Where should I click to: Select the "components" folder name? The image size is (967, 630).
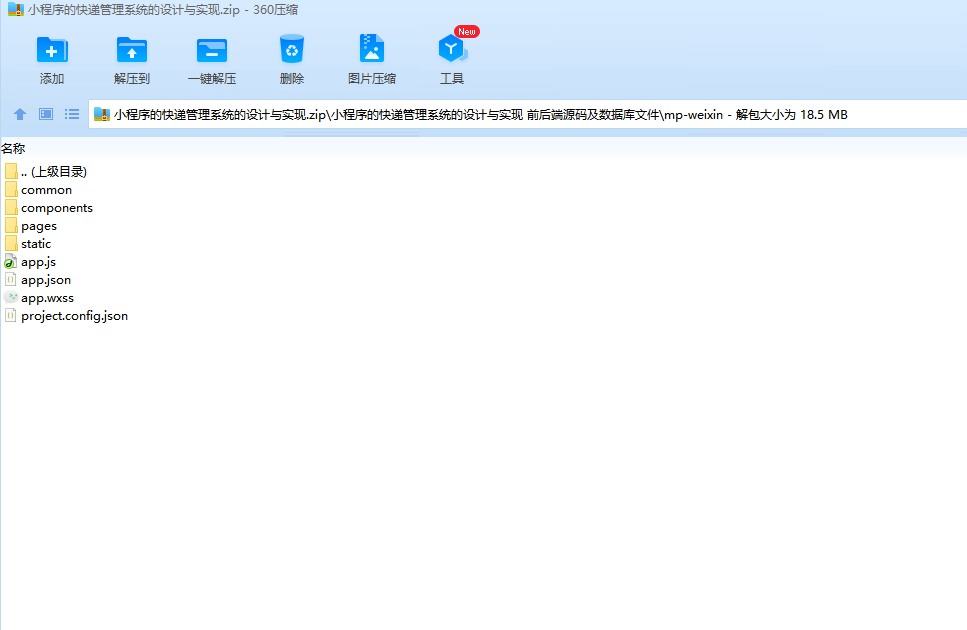click(x=57, y=208)
